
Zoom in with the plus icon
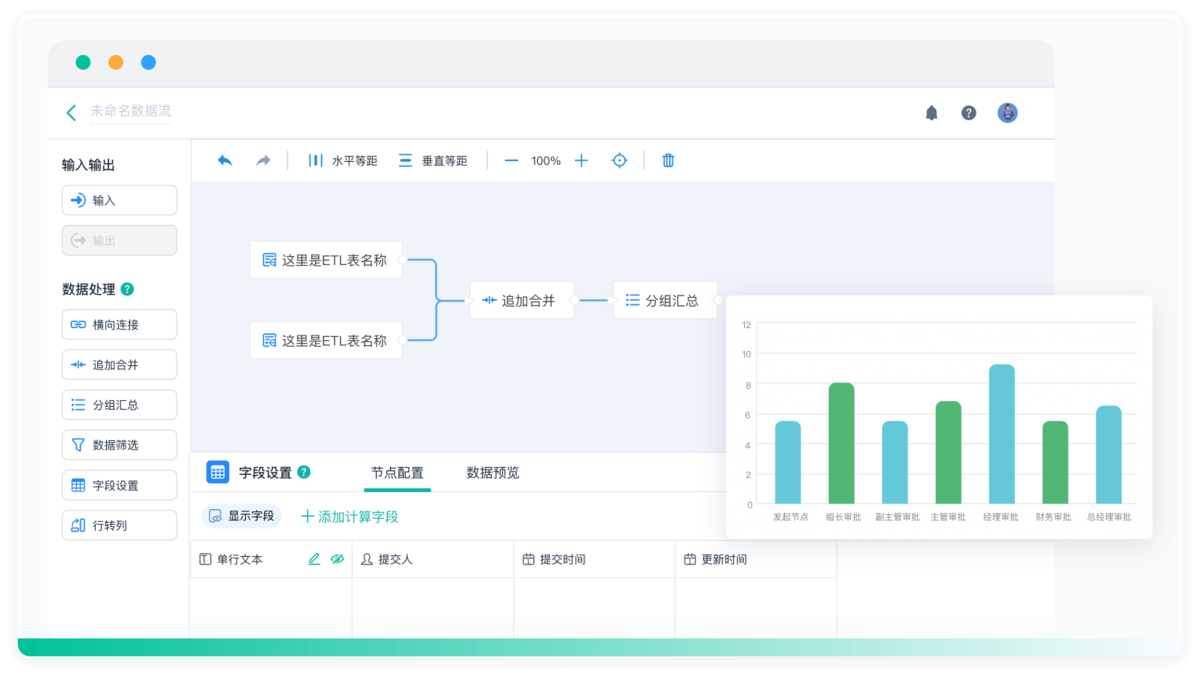coord(581,161)
